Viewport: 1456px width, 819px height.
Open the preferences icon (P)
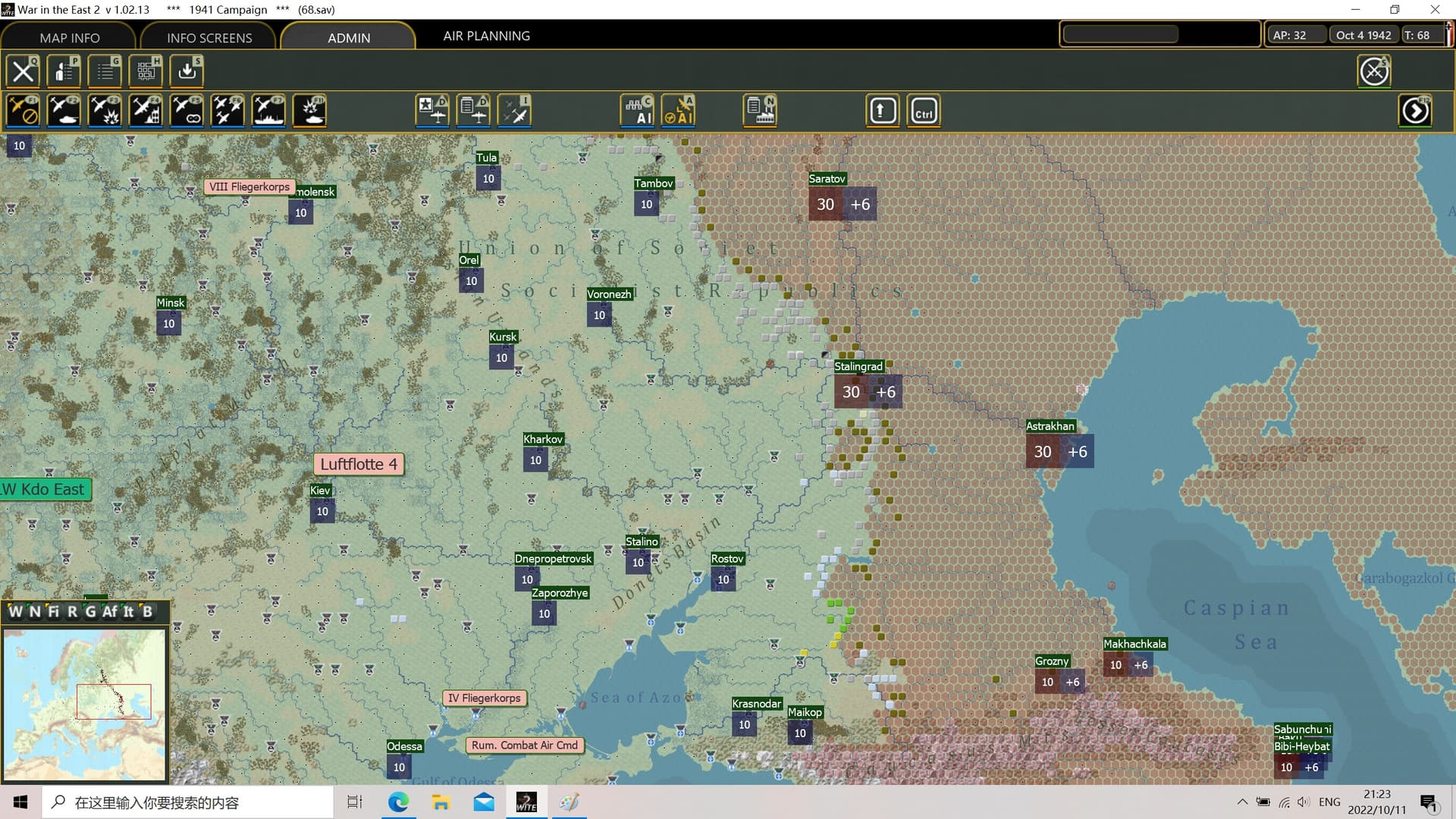[x=64, y=71]
